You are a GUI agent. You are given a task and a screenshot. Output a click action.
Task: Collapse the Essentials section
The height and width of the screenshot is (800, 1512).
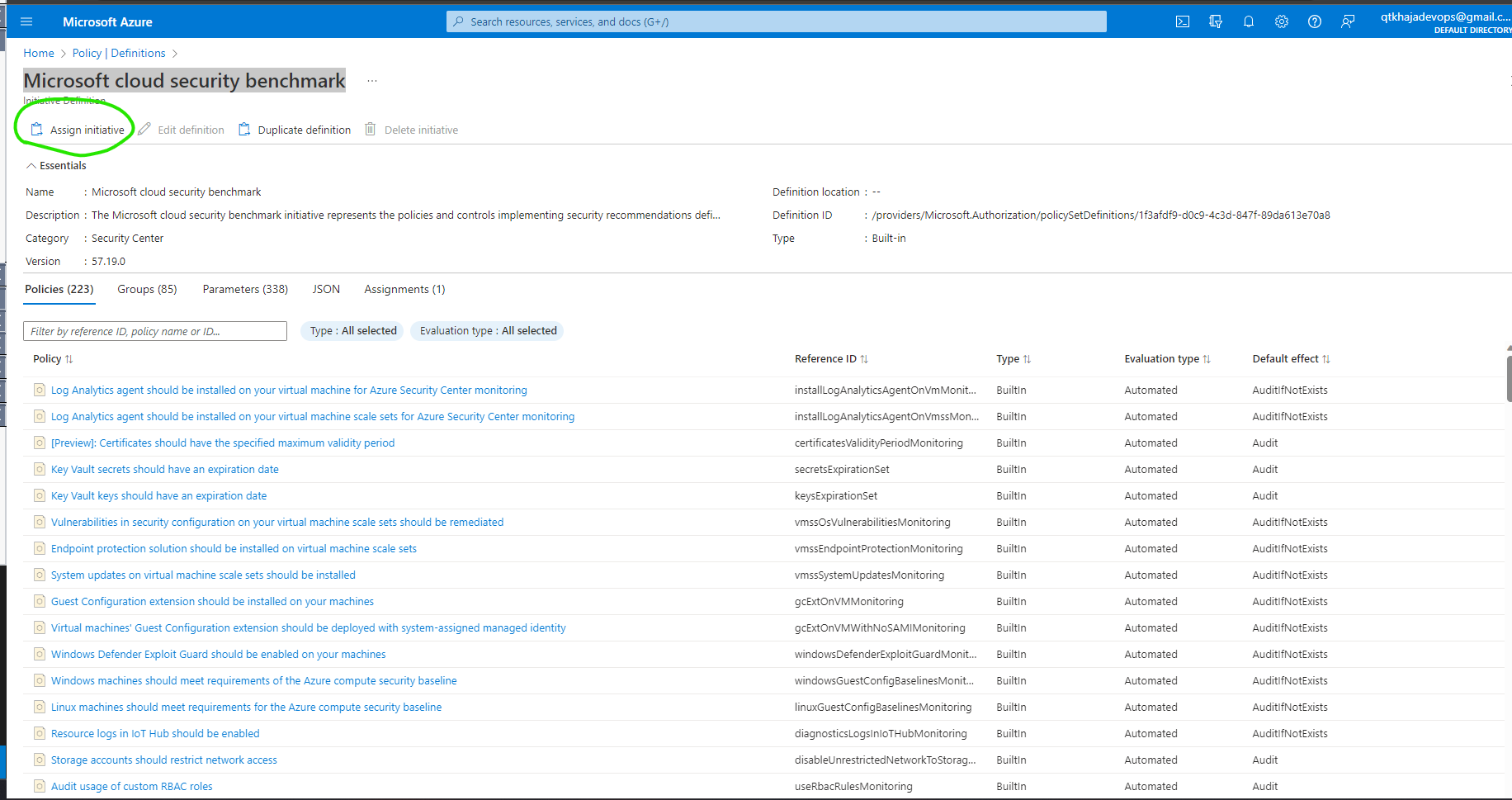[55, 165]
